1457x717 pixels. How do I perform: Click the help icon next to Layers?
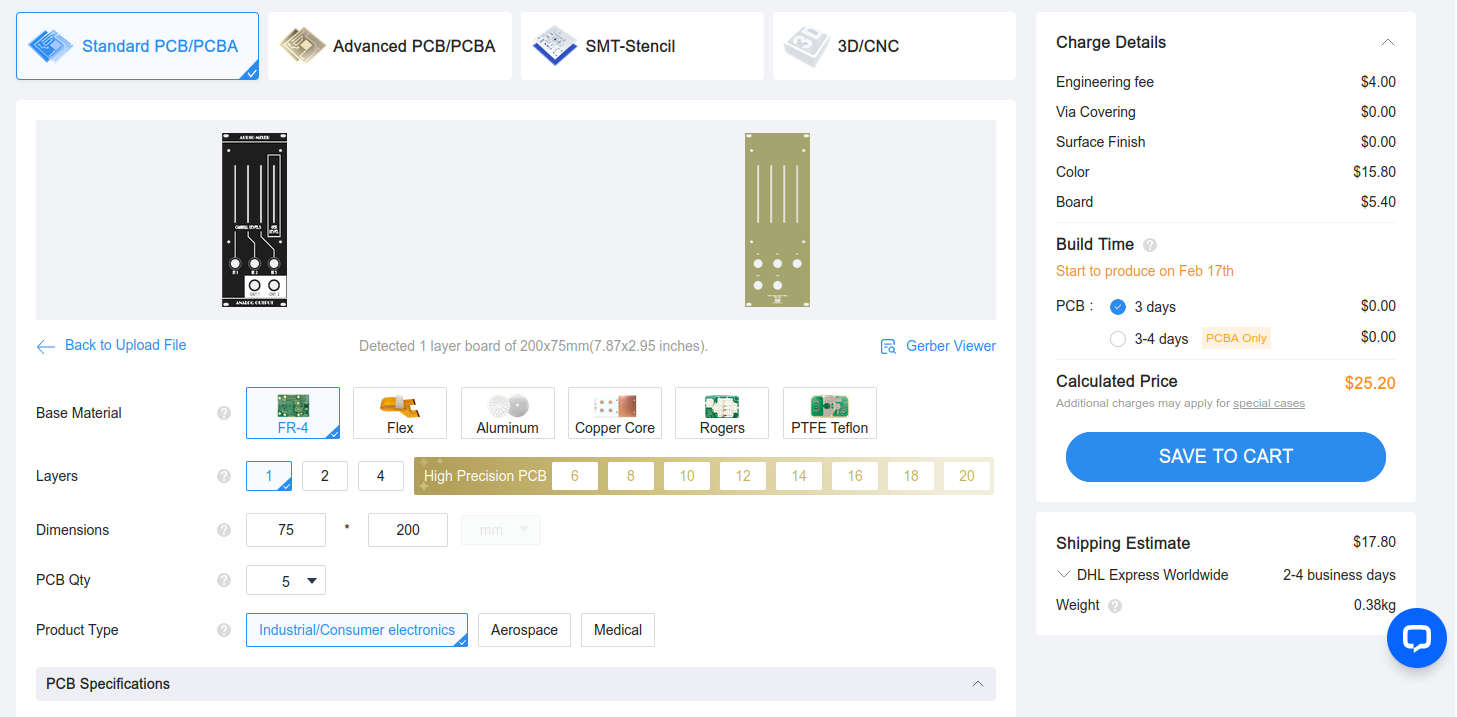coord(224,476)
